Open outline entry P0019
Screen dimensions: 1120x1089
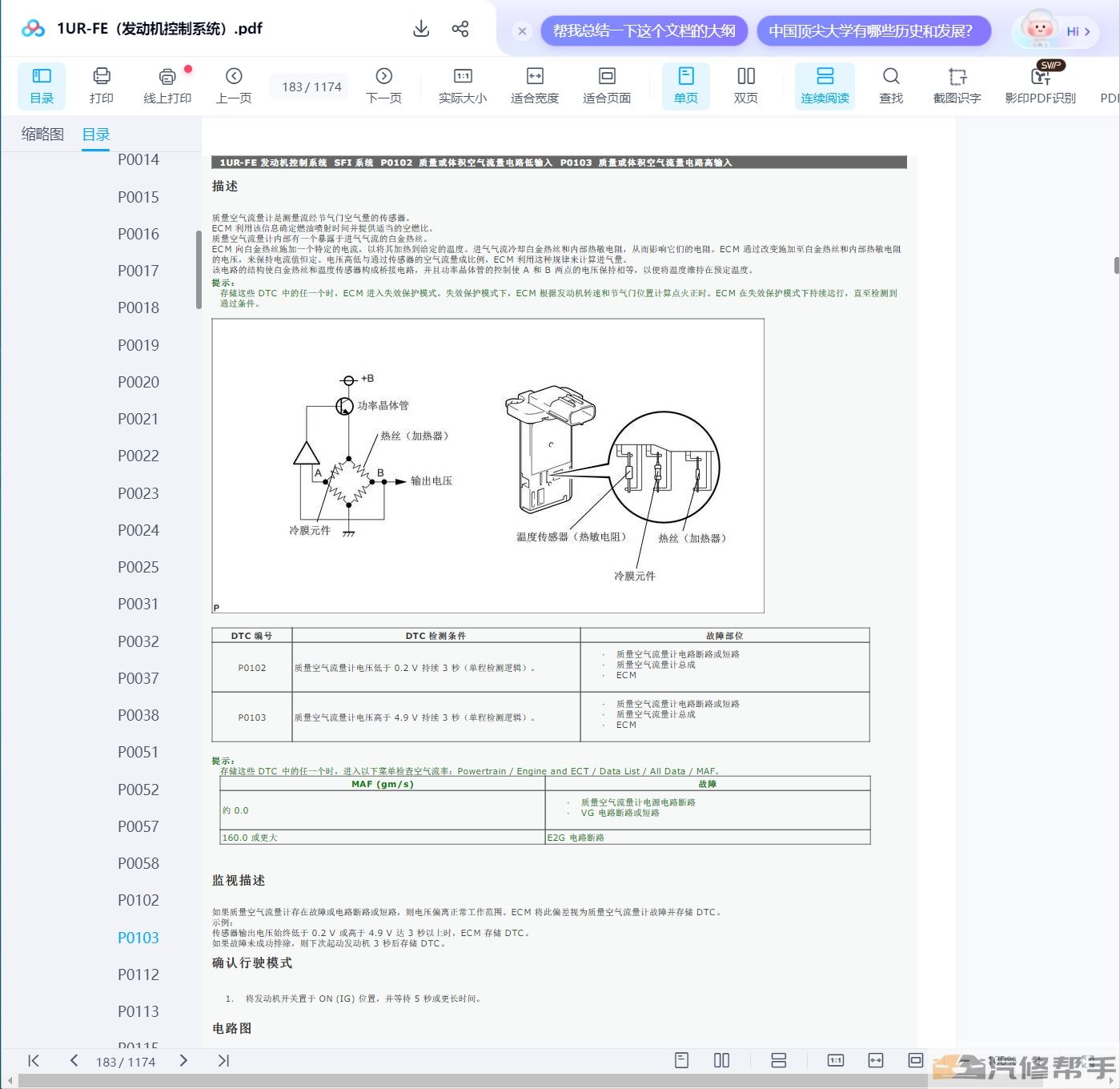click(x=138, y=345)
